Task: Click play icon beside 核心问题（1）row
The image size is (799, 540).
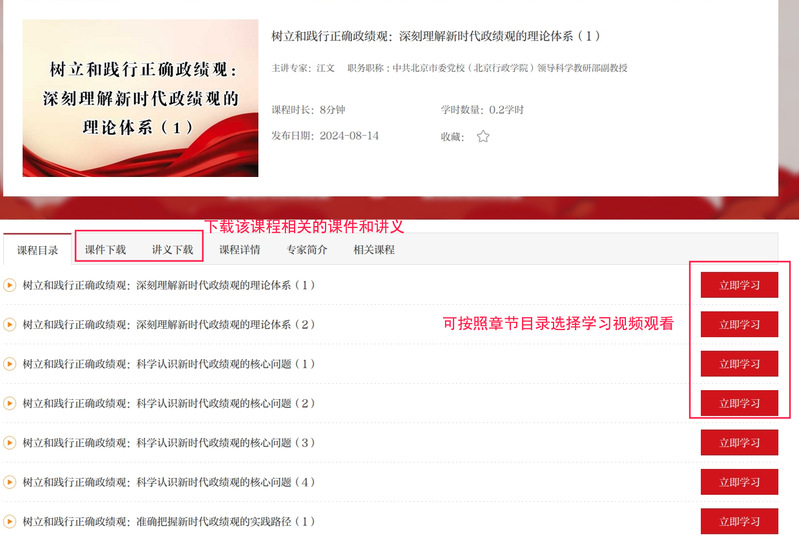Action: pos(10,364)
